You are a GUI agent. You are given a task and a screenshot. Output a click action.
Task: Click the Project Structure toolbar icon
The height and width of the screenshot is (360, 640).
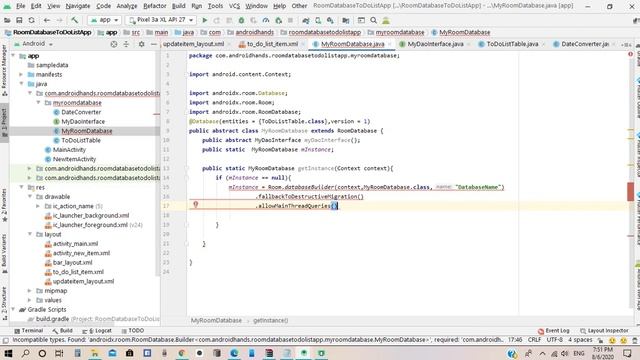coord(346,20)
